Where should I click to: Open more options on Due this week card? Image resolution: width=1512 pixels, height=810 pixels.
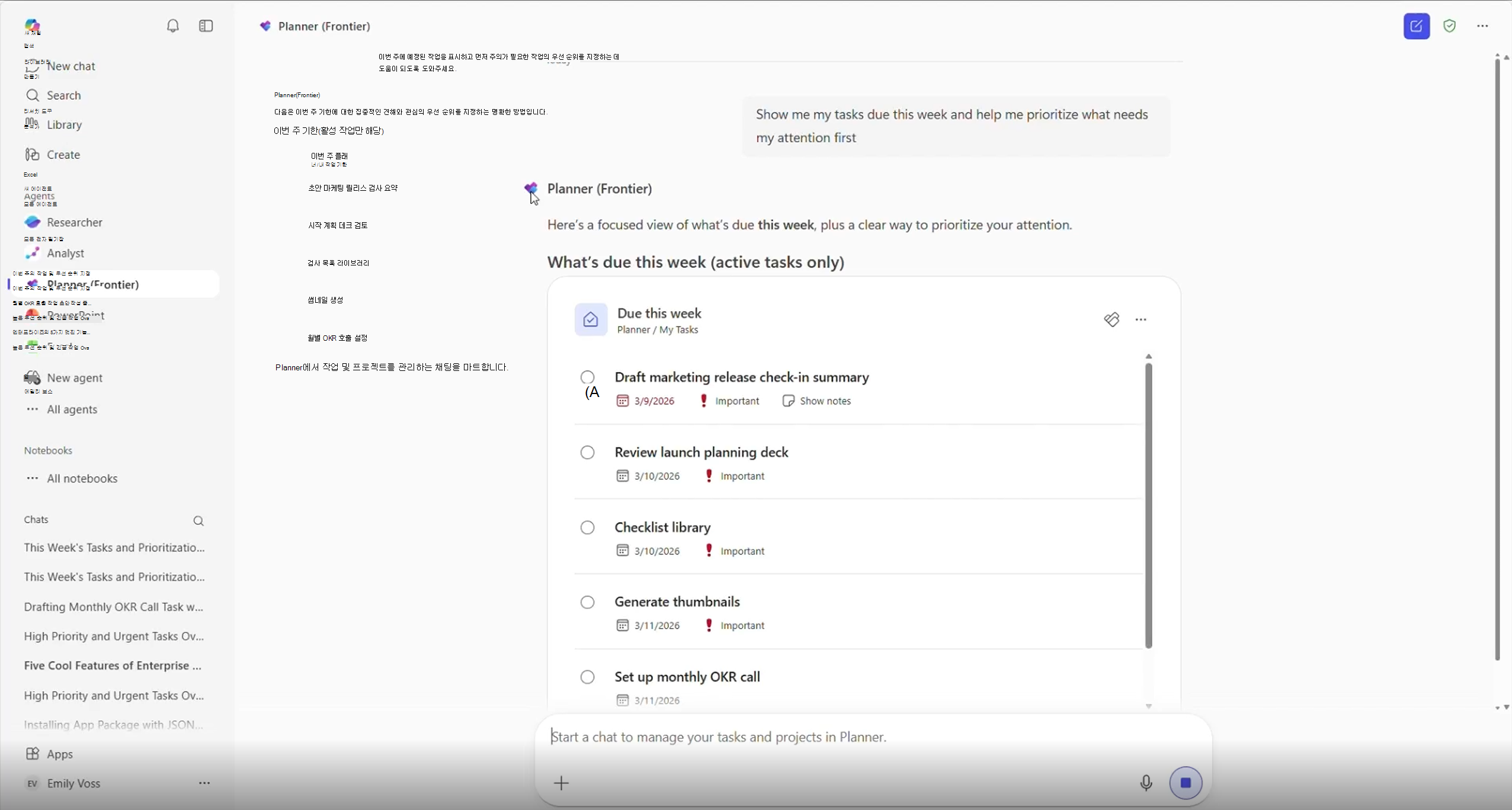click(1141, 320)
